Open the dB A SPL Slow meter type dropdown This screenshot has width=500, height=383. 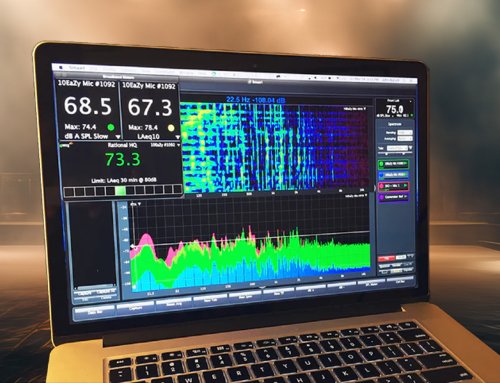[x=118, y=137]
